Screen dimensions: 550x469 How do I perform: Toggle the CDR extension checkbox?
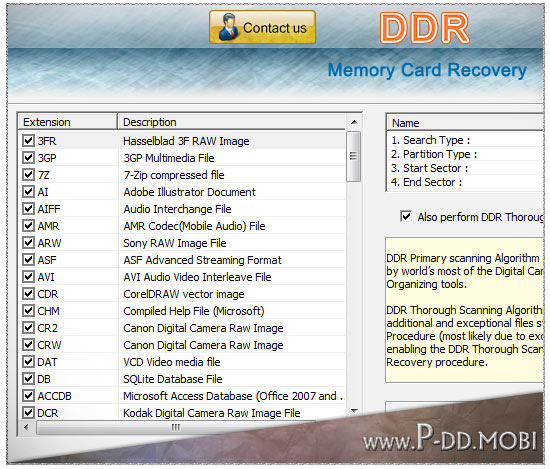pyautogui.click(x=28, y=294)
